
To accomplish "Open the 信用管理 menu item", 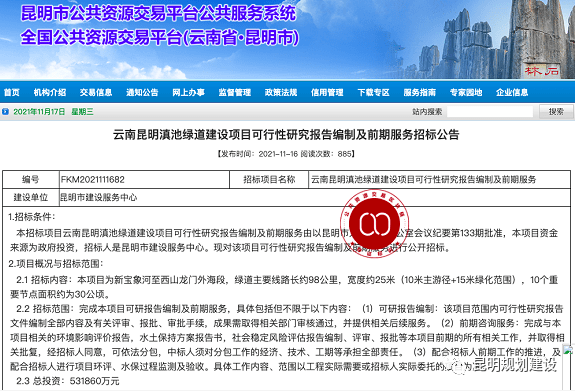I will [327, 92].
